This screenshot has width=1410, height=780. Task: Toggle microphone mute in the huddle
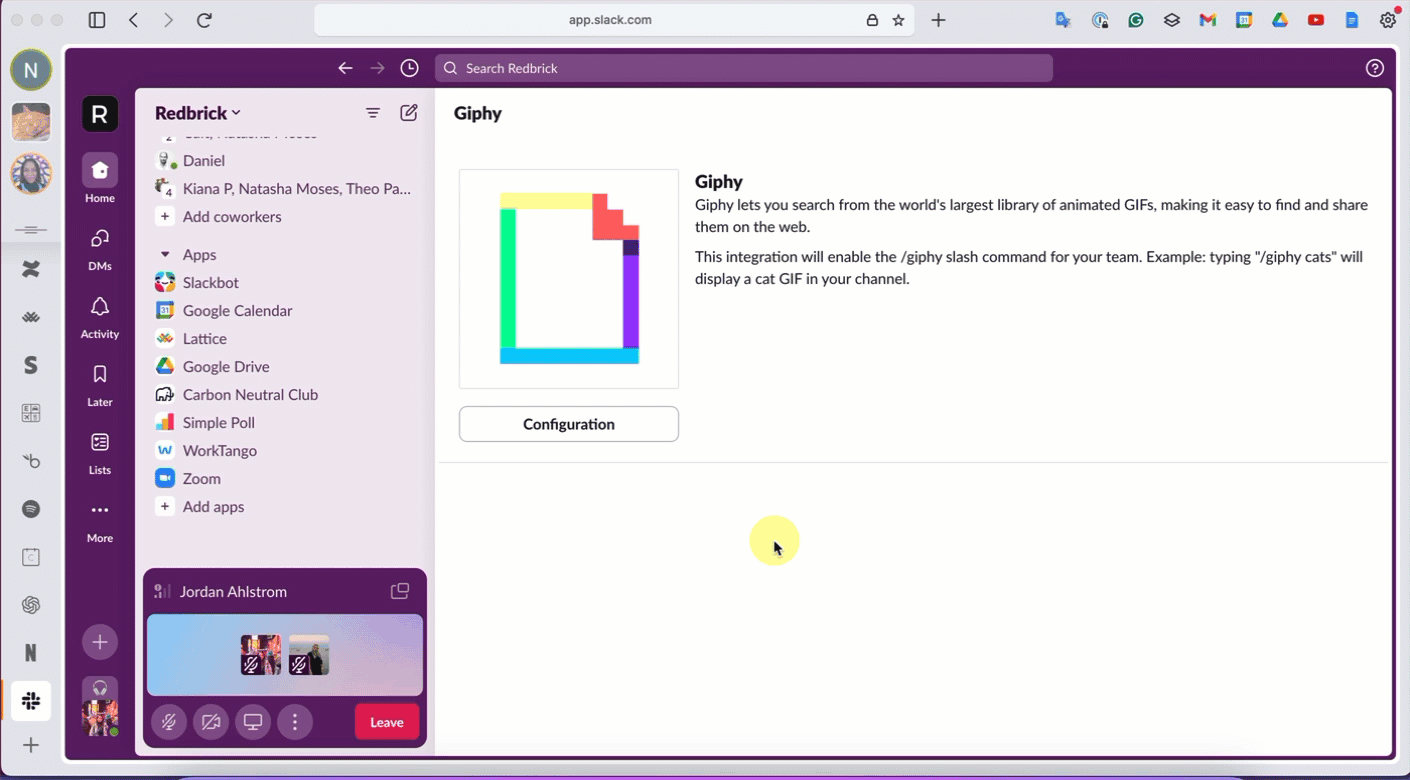(x=169, y=722)
